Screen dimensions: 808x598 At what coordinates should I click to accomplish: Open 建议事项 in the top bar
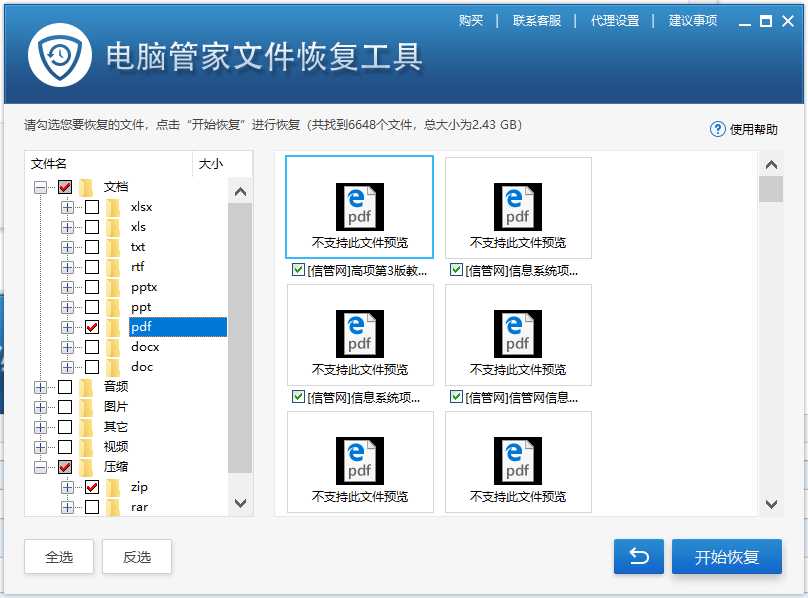click(693, 21)
